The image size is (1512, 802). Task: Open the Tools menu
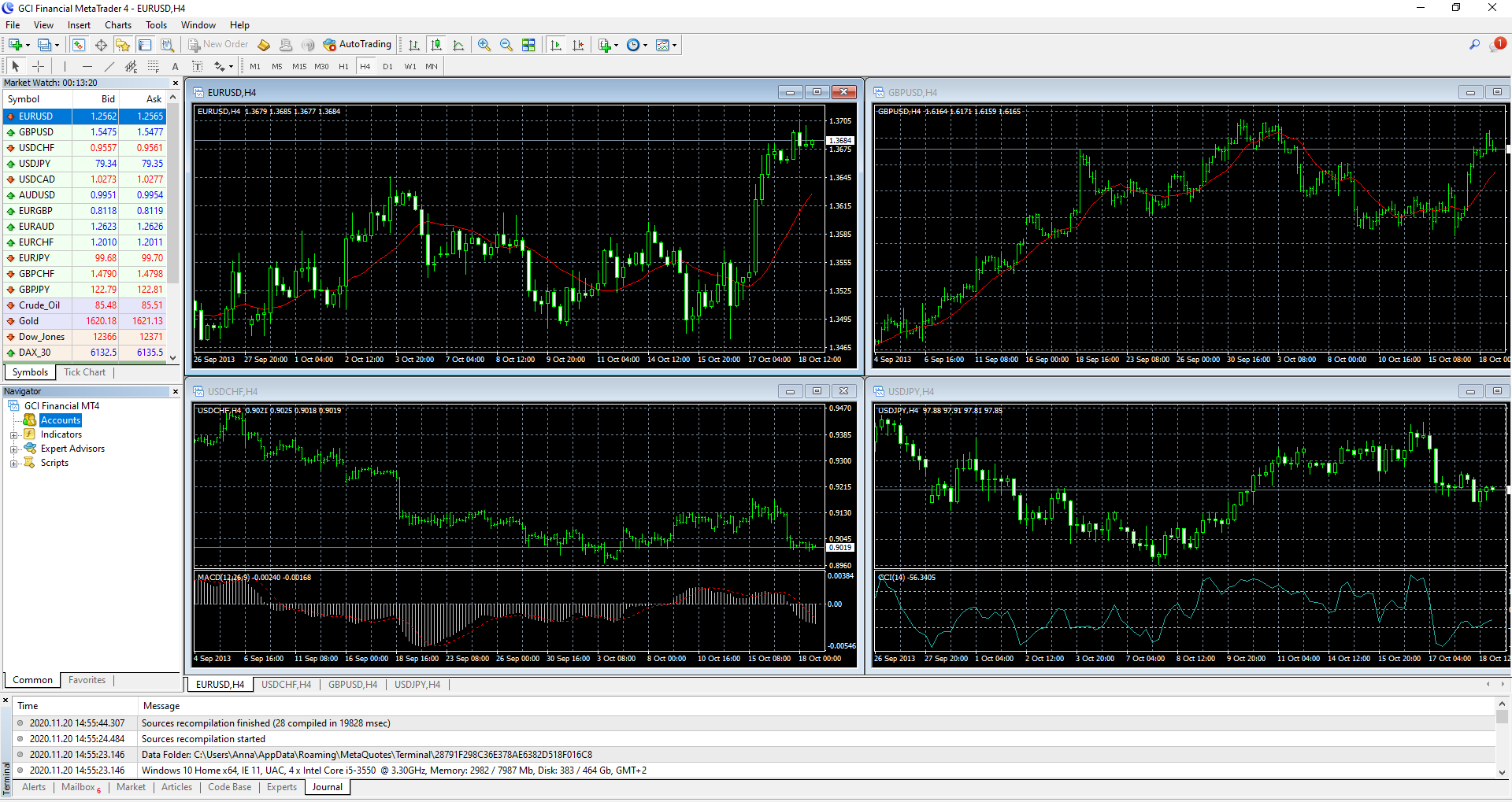pos(156,25)
